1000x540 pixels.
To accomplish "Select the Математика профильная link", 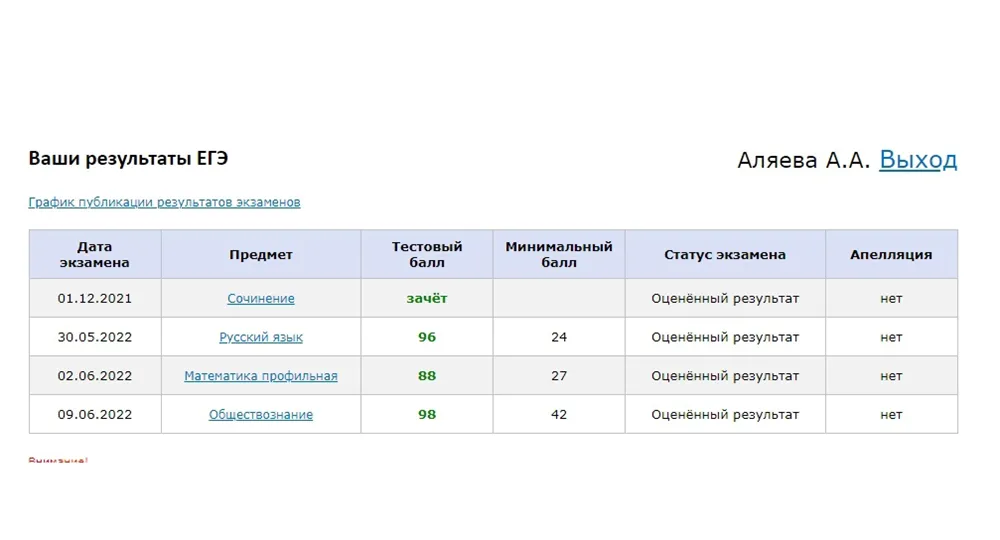I will click(260, 377).
